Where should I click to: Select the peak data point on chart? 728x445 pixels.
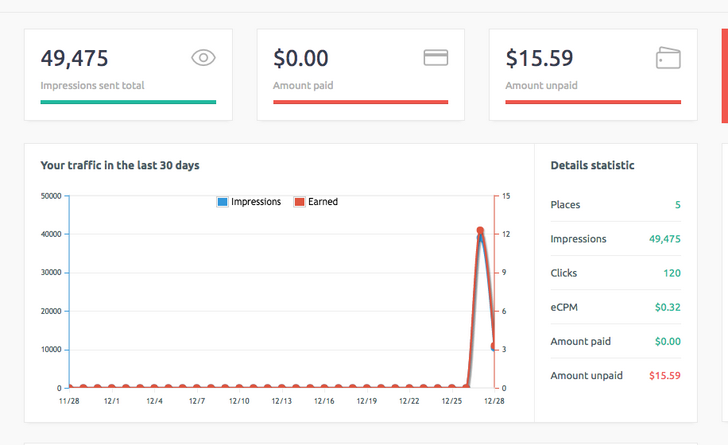coord(481,232)
